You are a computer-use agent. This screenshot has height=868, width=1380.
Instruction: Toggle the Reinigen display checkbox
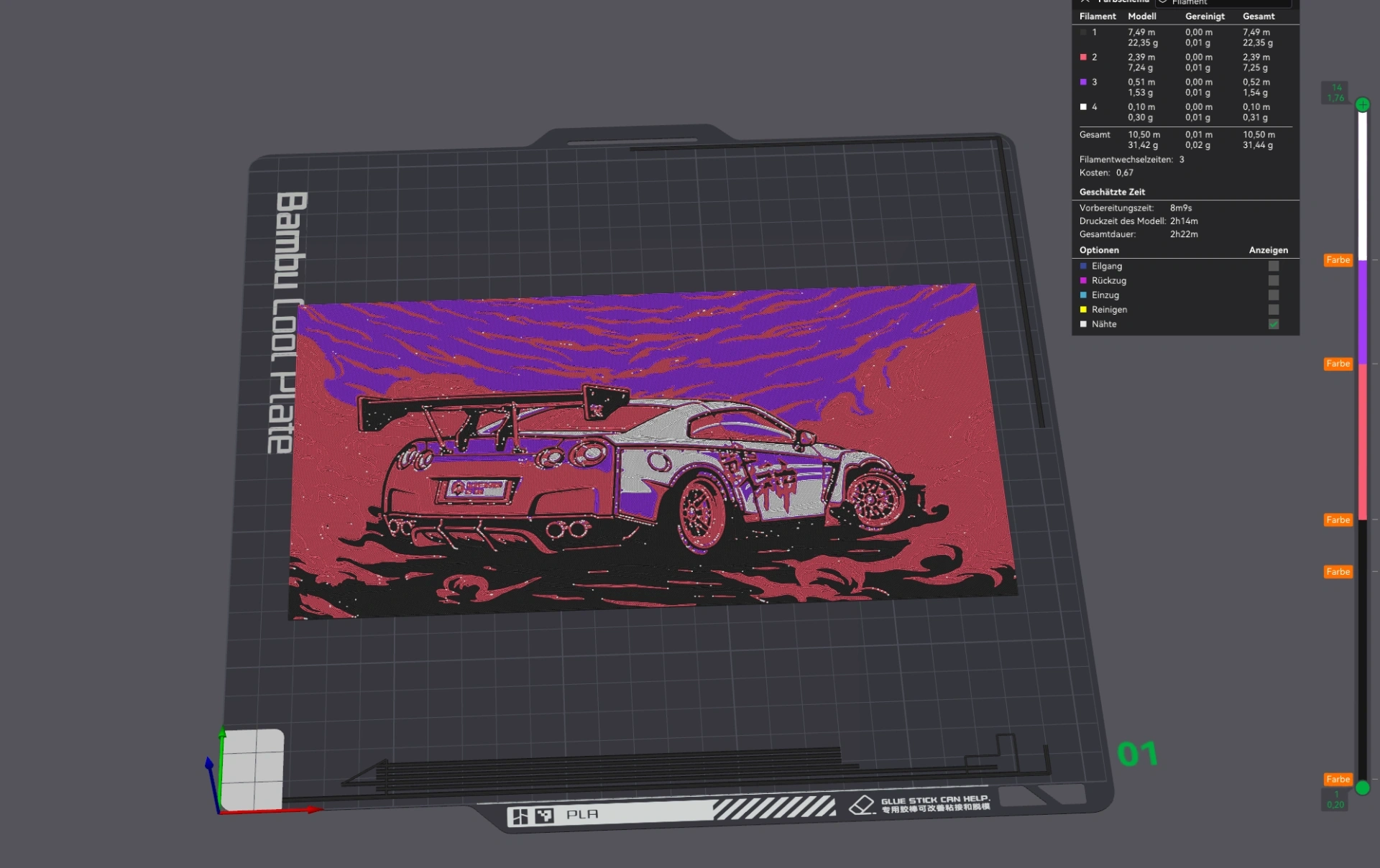pyautogui.click(x=1274, y=310)
